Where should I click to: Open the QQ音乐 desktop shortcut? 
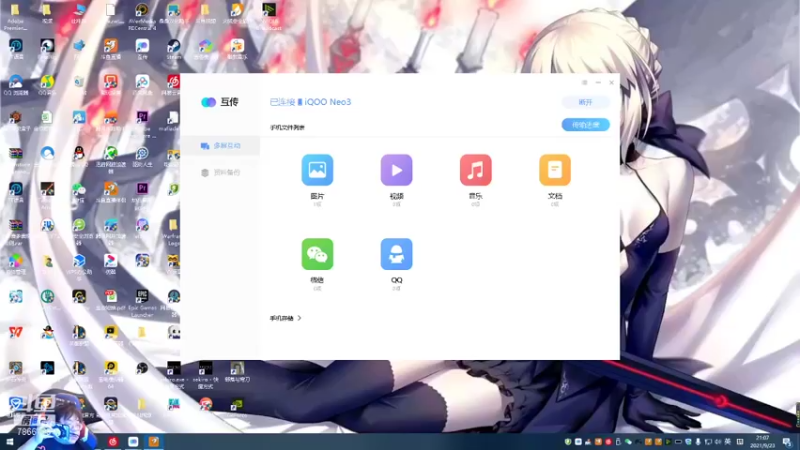coord(47,85)
